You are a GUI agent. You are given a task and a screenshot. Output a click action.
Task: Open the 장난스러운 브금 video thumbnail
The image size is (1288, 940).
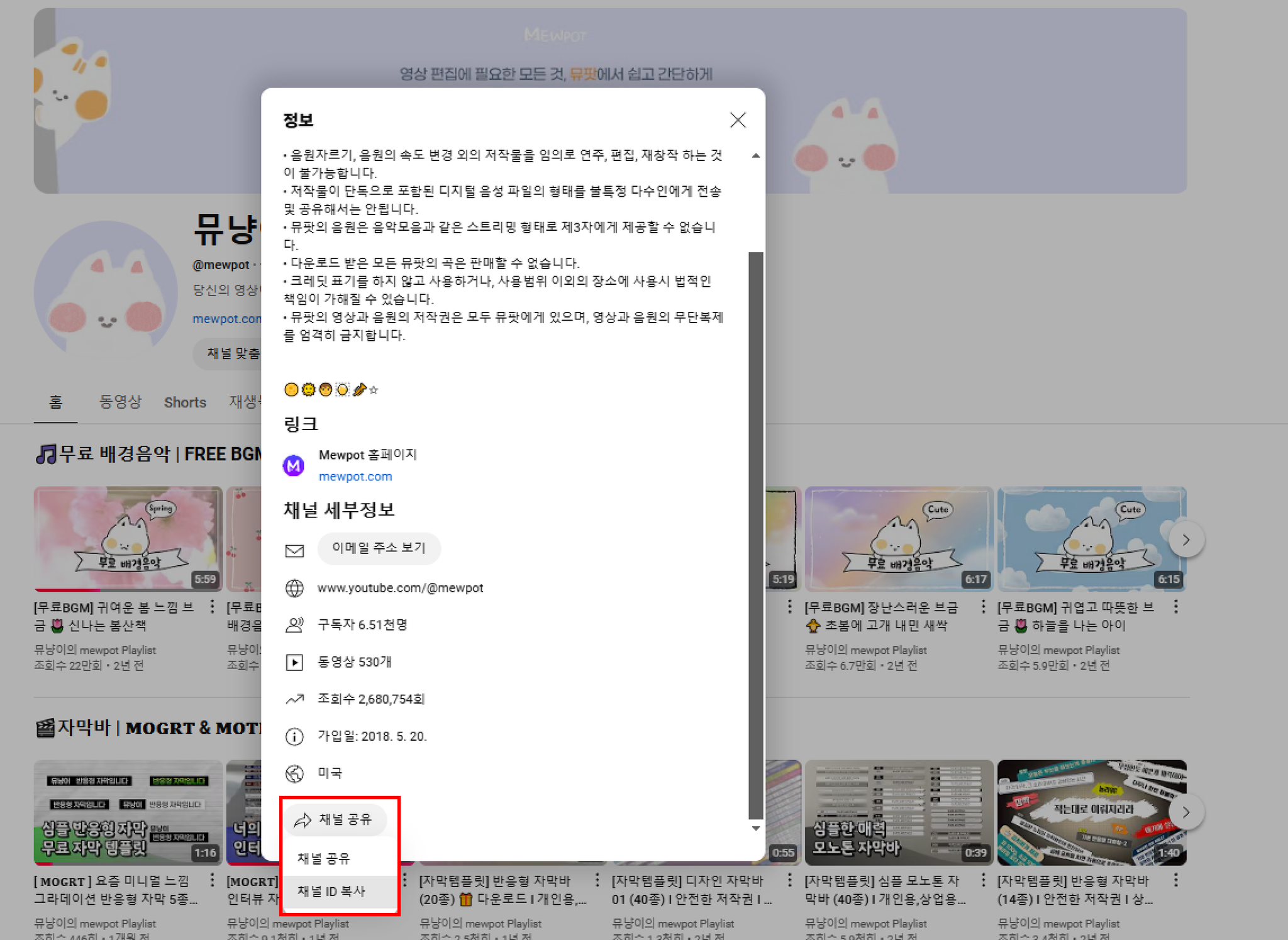pos(899,539)
